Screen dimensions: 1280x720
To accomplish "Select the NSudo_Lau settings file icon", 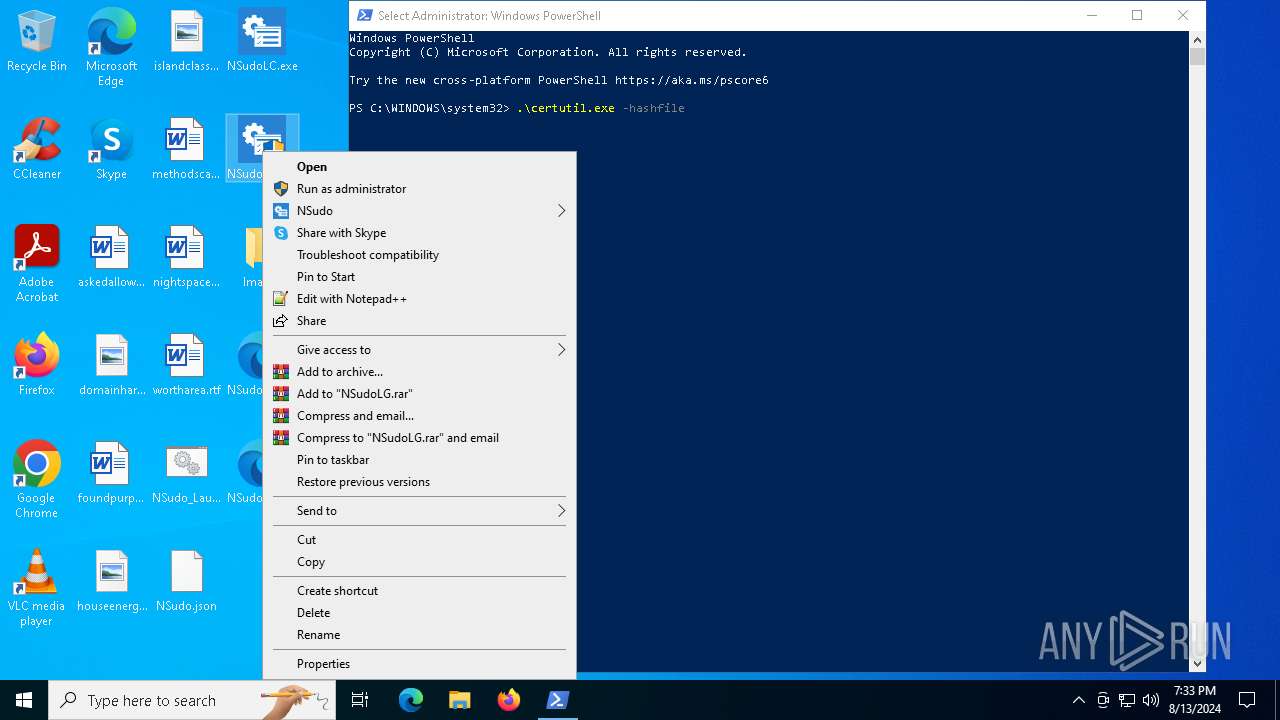I will click(186, 474).
